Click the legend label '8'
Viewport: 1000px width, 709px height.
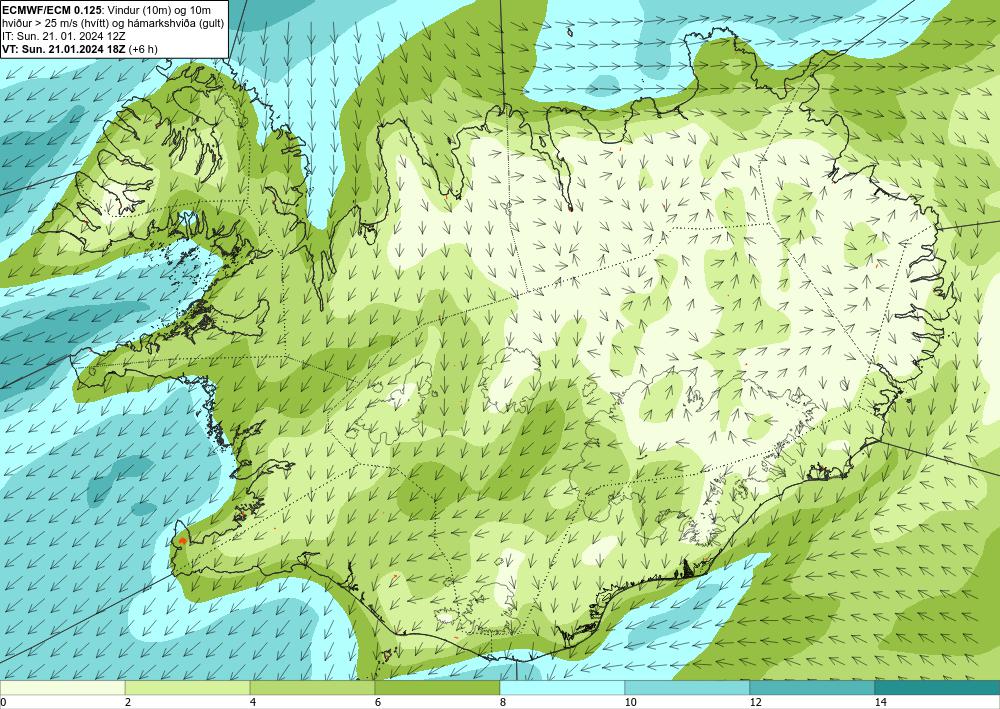click(503, 702)
